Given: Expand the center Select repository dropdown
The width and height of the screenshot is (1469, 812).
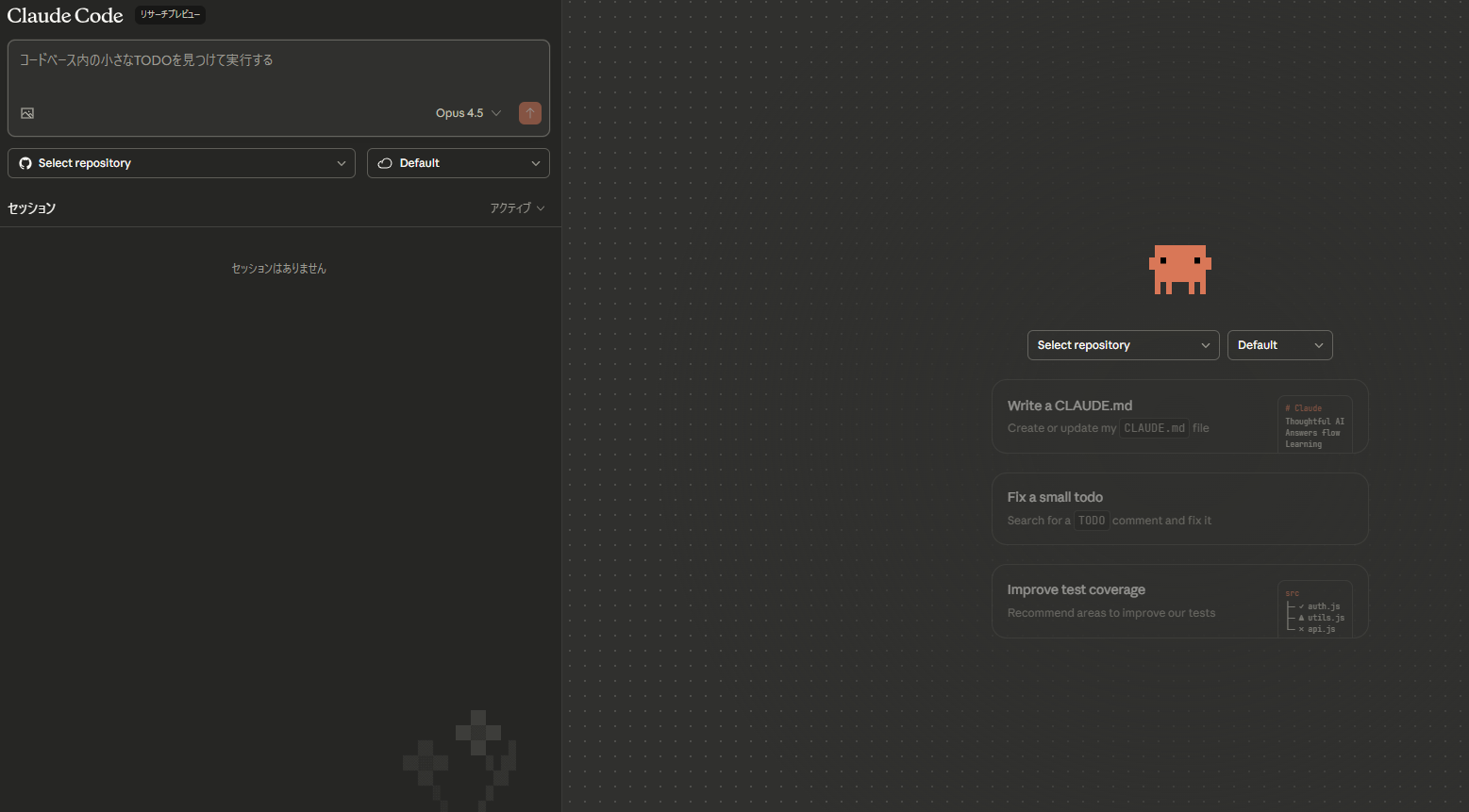Looking at the screenshot, I should click(x=1123, y=345).
